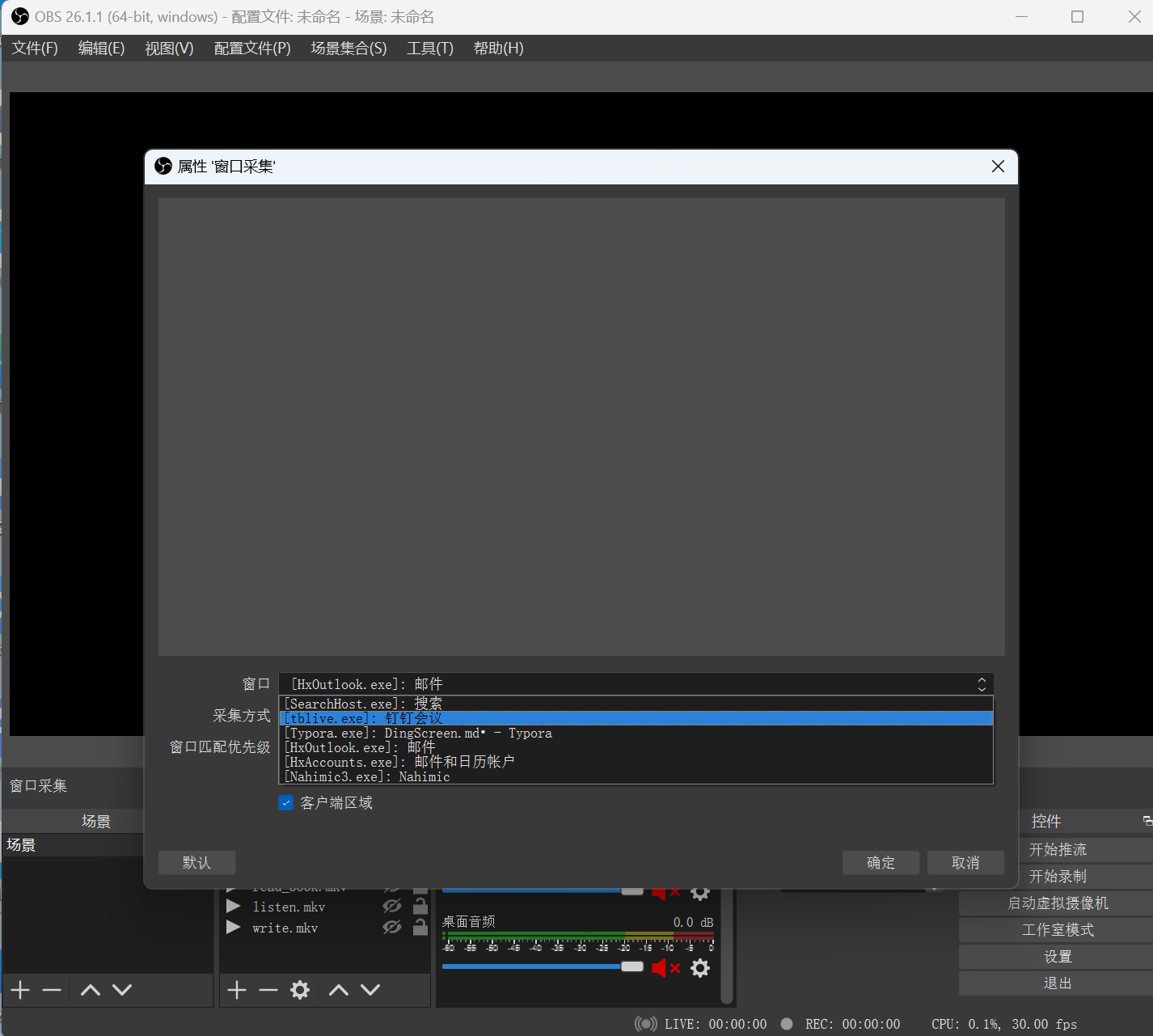Remove selected scene with minus icon
1153x1036 pixels.
pyautogui.click(x=52, y=990)
